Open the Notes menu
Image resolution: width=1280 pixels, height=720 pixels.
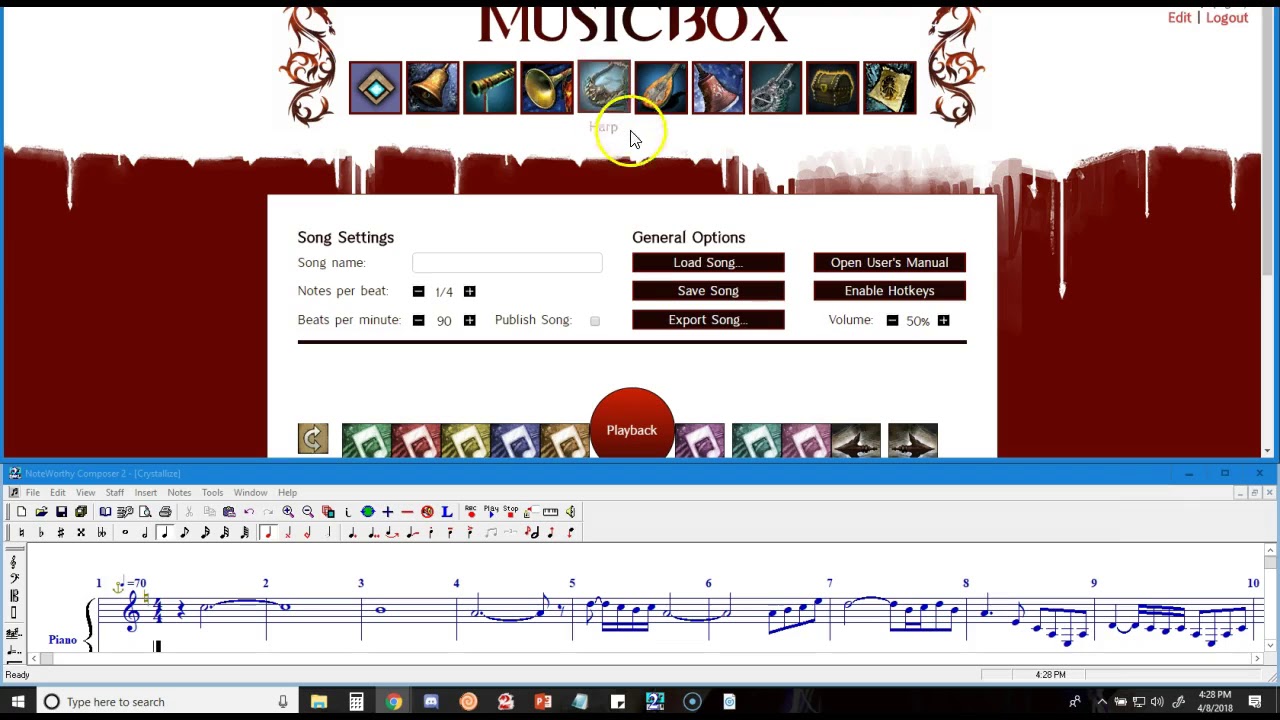pos(179,492)
